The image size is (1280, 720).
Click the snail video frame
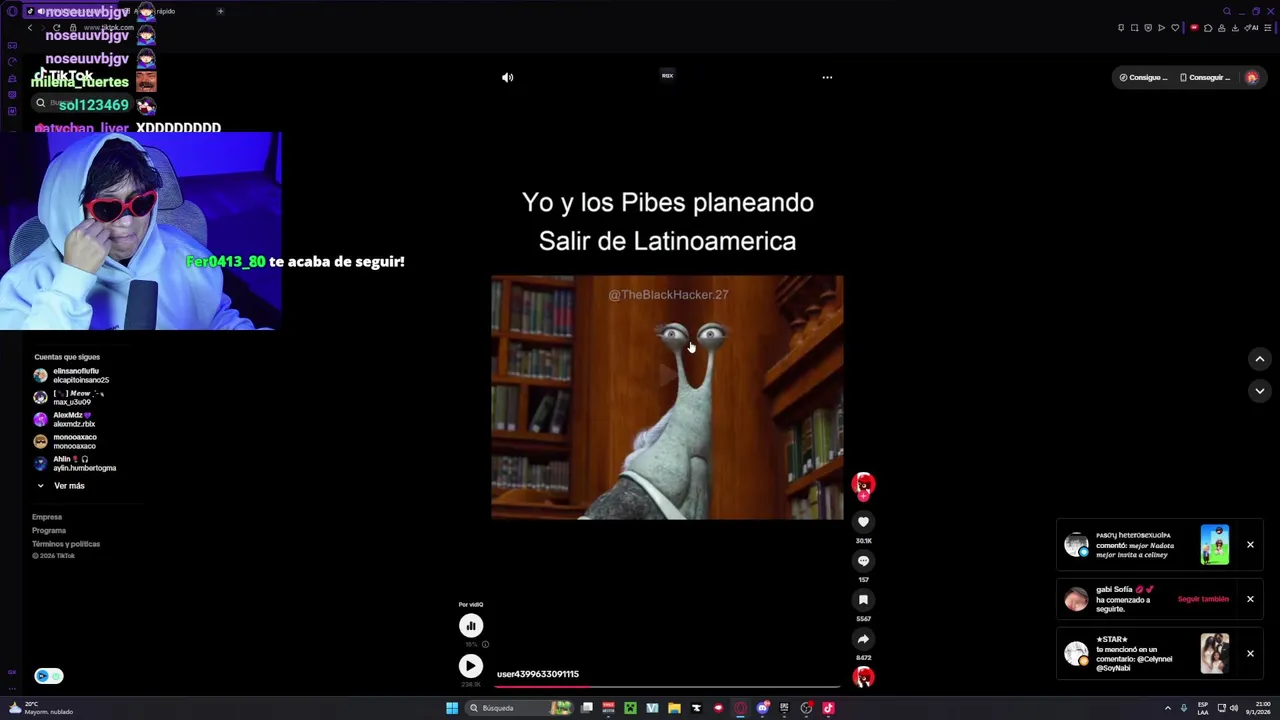(x=667, y=398)
